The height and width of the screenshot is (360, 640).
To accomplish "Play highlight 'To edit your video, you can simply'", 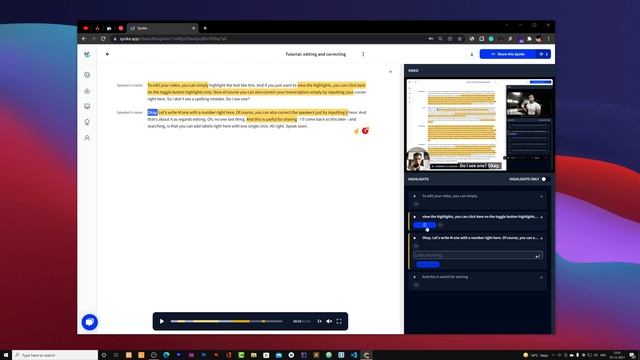I will [415, 196].
